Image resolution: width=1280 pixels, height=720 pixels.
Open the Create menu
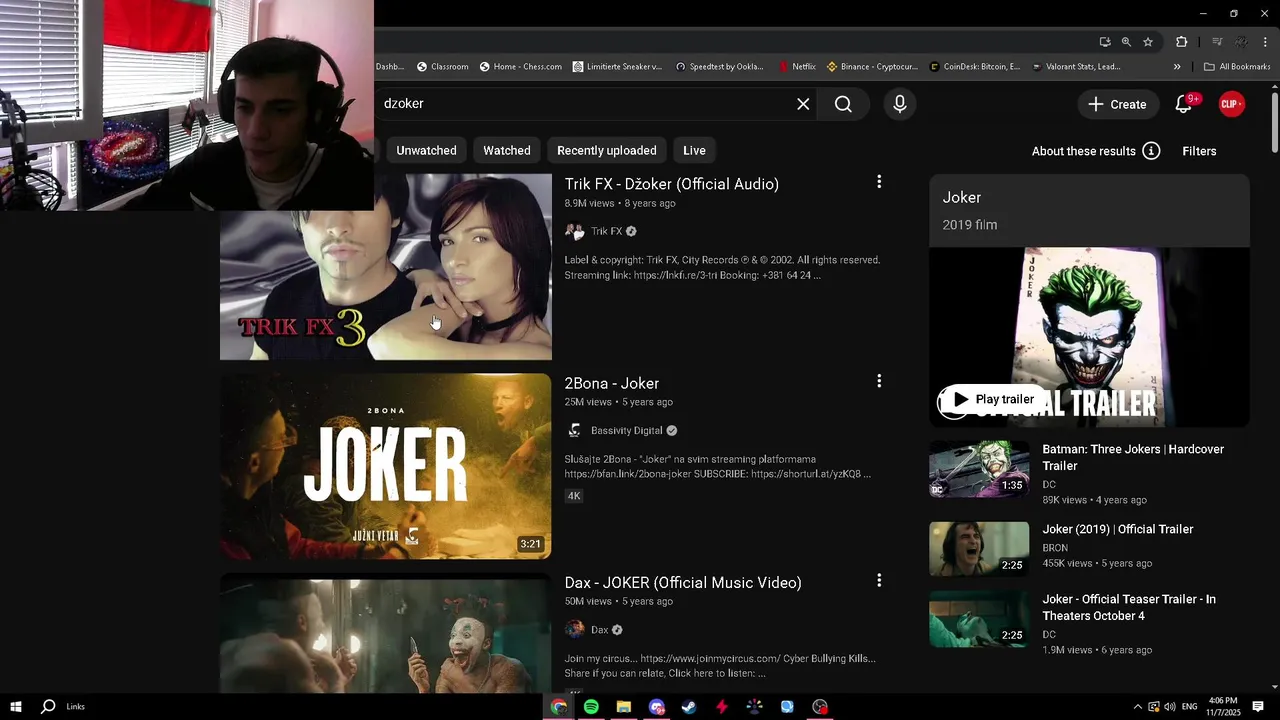point(1117,104)
